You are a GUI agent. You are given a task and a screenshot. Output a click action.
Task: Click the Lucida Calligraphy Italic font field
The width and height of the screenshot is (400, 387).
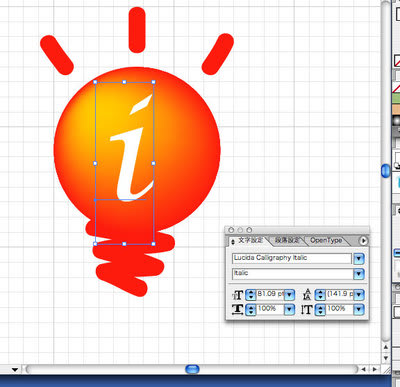292,258
